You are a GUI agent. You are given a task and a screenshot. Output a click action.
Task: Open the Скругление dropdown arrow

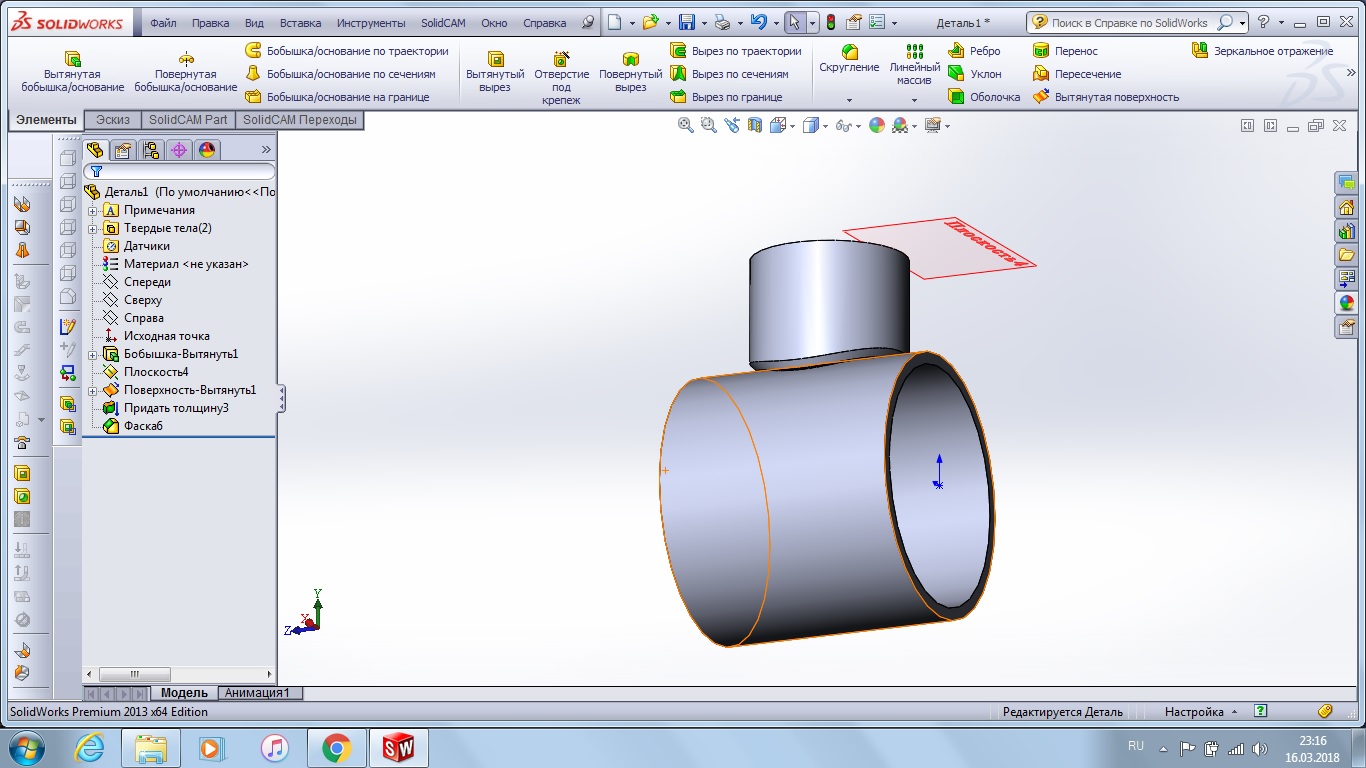[849, 100]
